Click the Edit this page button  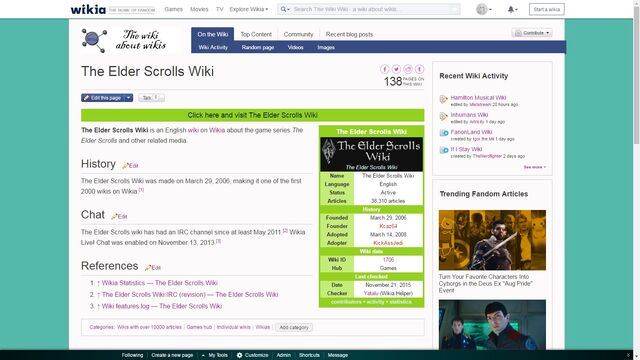(103, 98)
